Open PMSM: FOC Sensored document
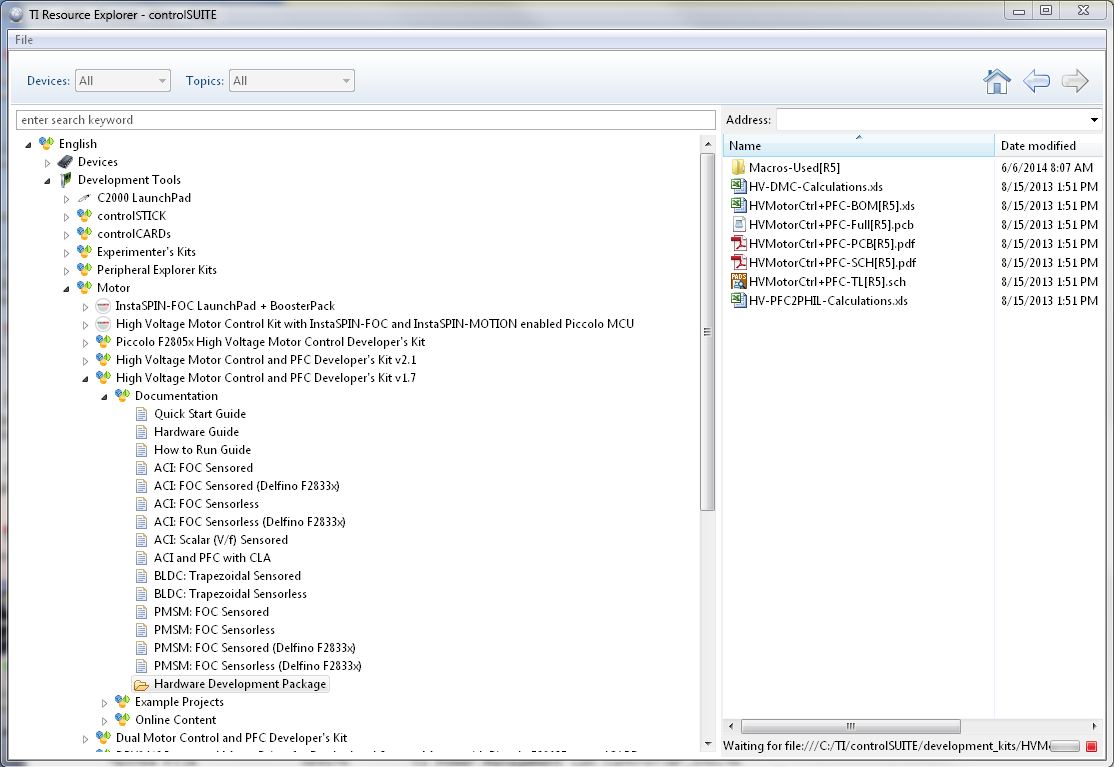This screenshot has width=1114, height=767. pyautogui.click(x=211, y=612)
